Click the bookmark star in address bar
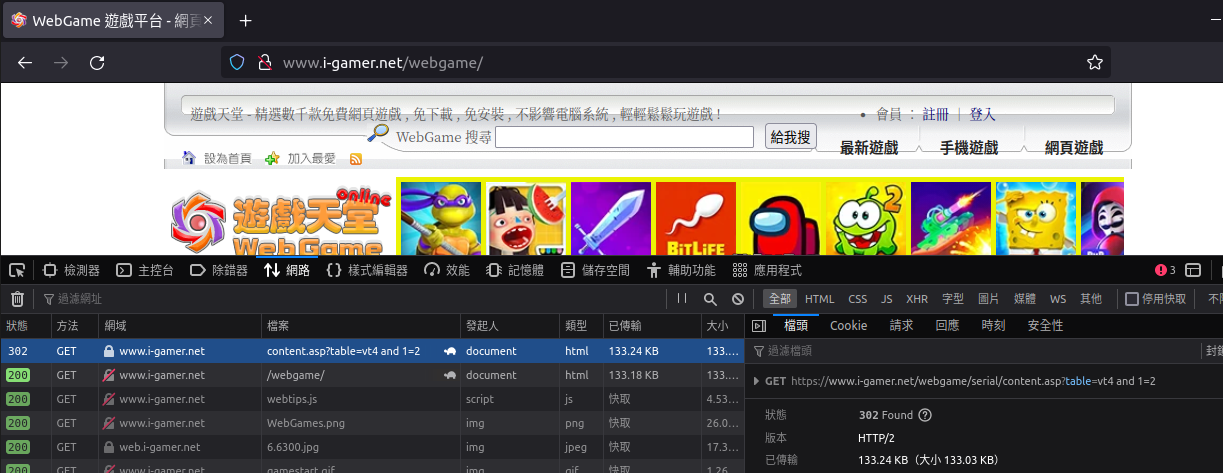The width and height of the screenshot is (1223, 473). point(1095,62)
